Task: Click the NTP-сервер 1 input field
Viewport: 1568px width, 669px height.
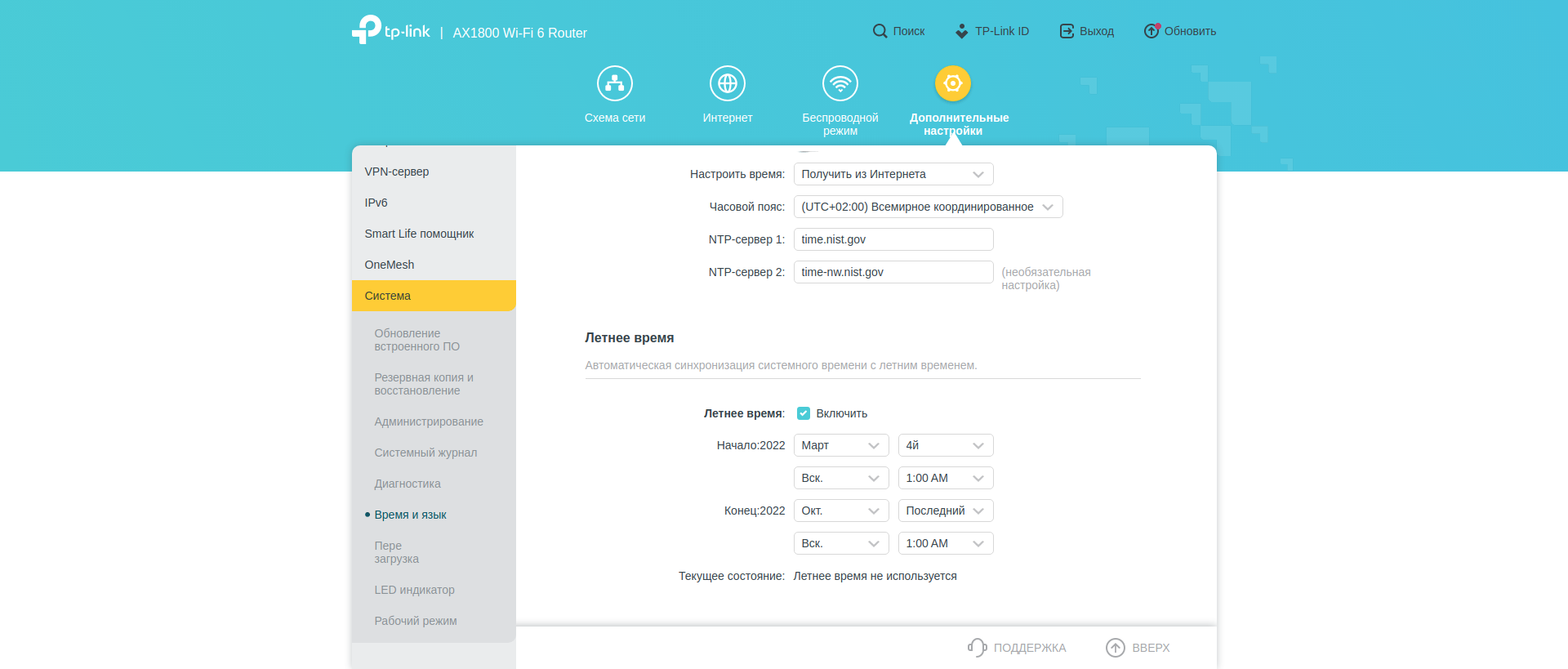Action: tap(893, 239)
